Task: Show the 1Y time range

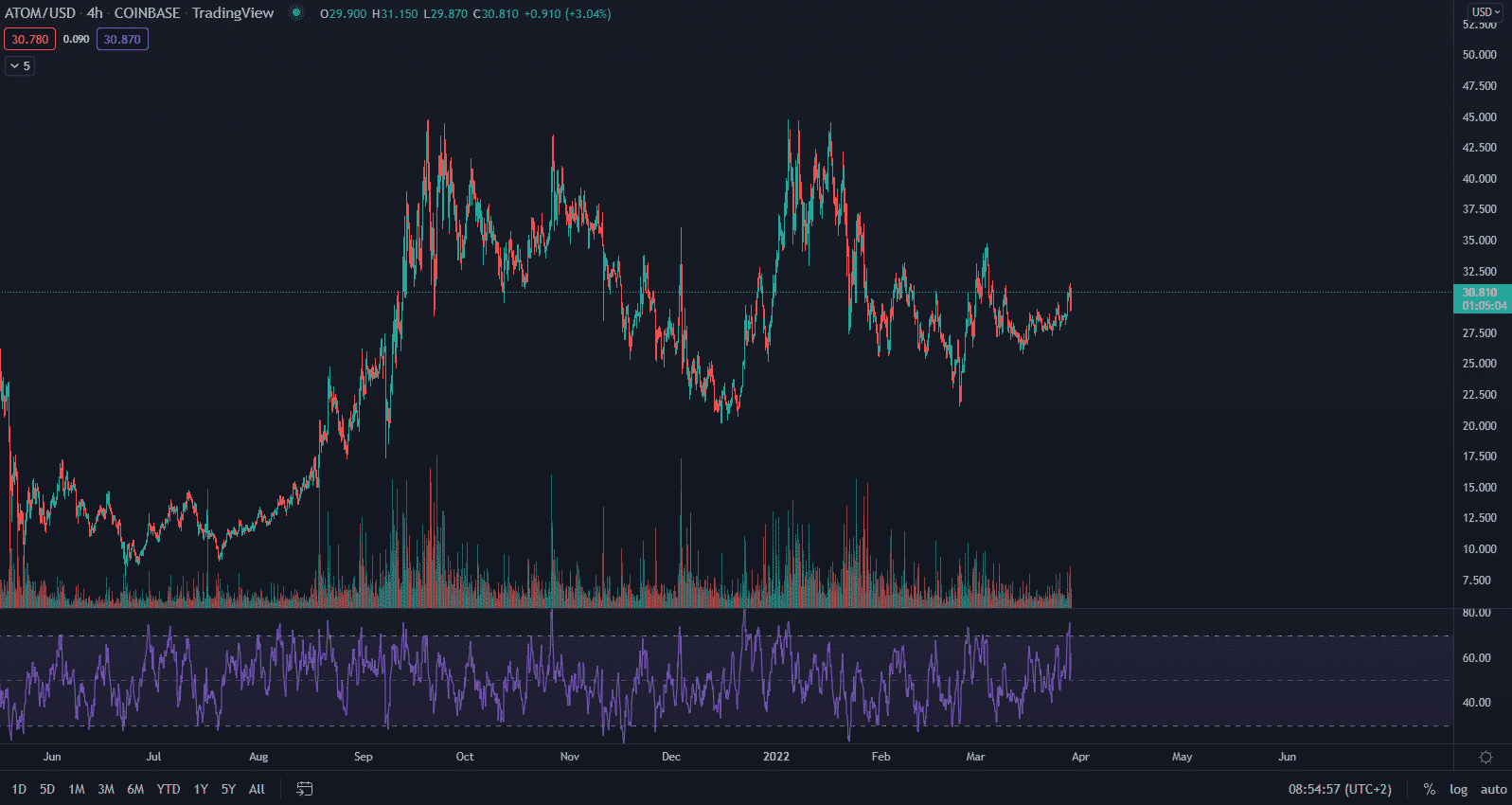Action: 201,789
